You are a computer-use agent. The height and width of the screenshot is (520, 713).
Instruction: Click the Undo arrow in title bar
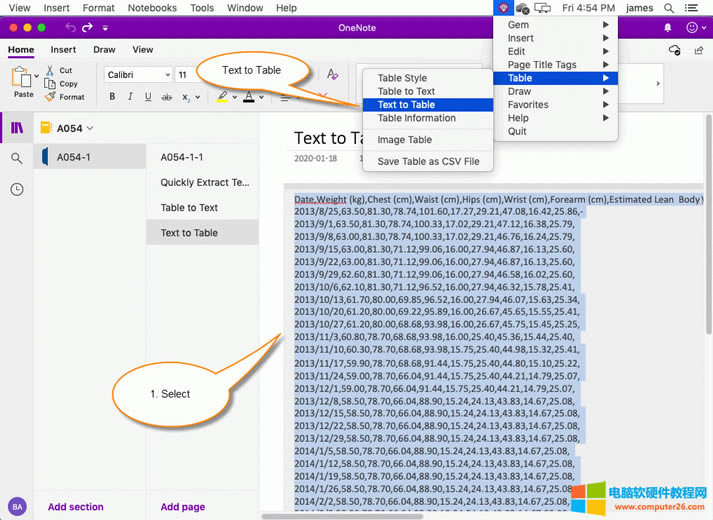70,27
